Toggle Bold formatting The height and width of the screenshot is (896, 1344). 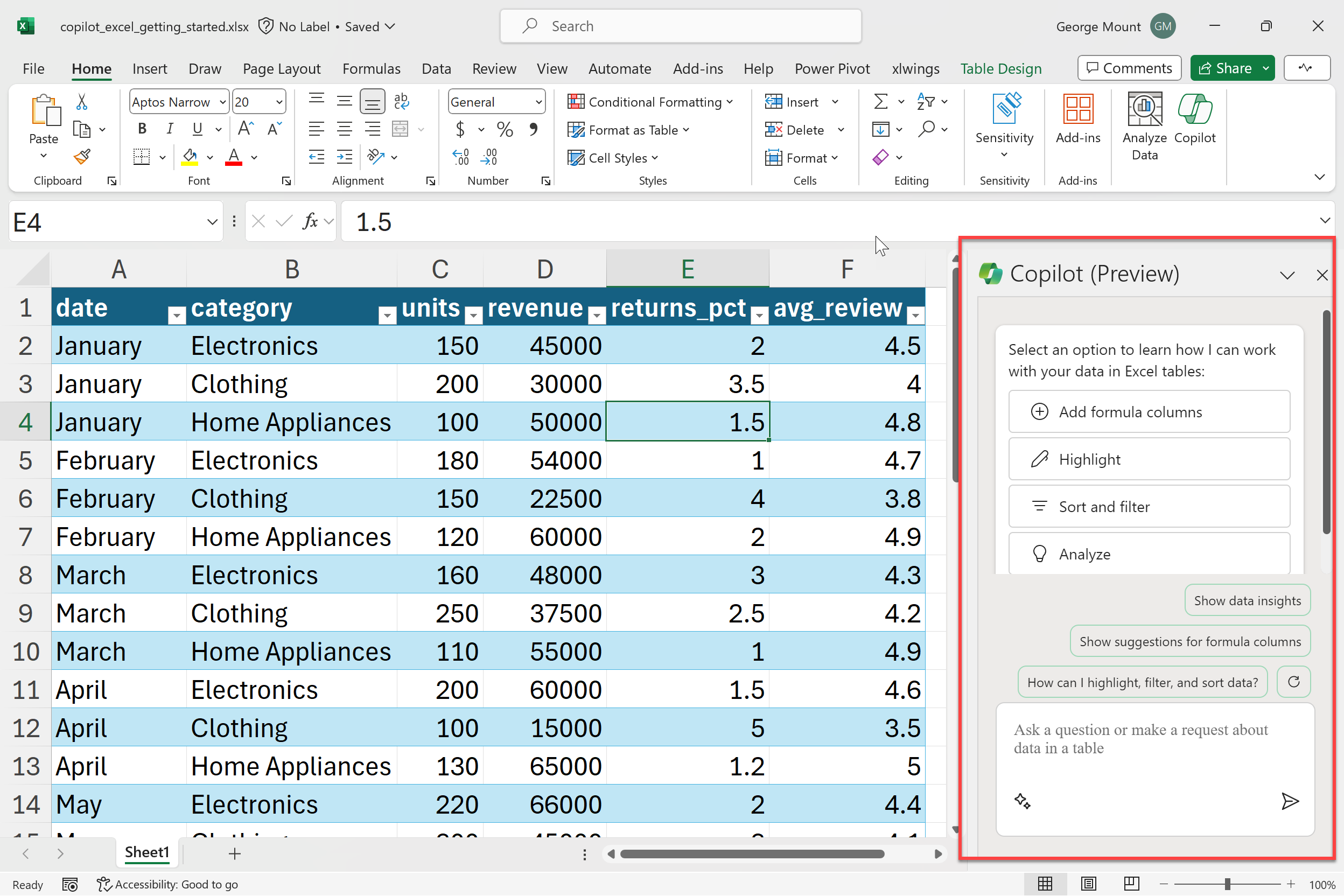tap(142, 129)
